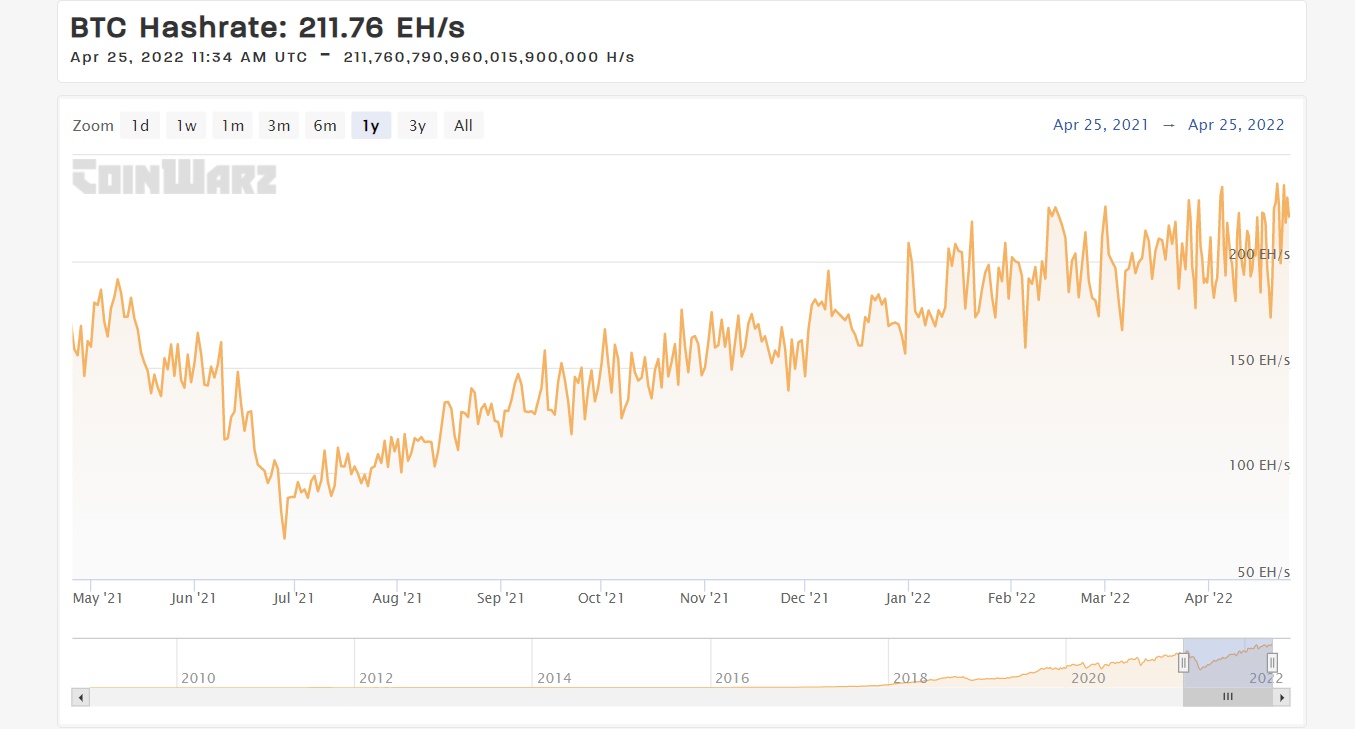This screenshot has height=729, width=1355.
Task: Click the Dec '21 axis label
Action: click(805, 598)
